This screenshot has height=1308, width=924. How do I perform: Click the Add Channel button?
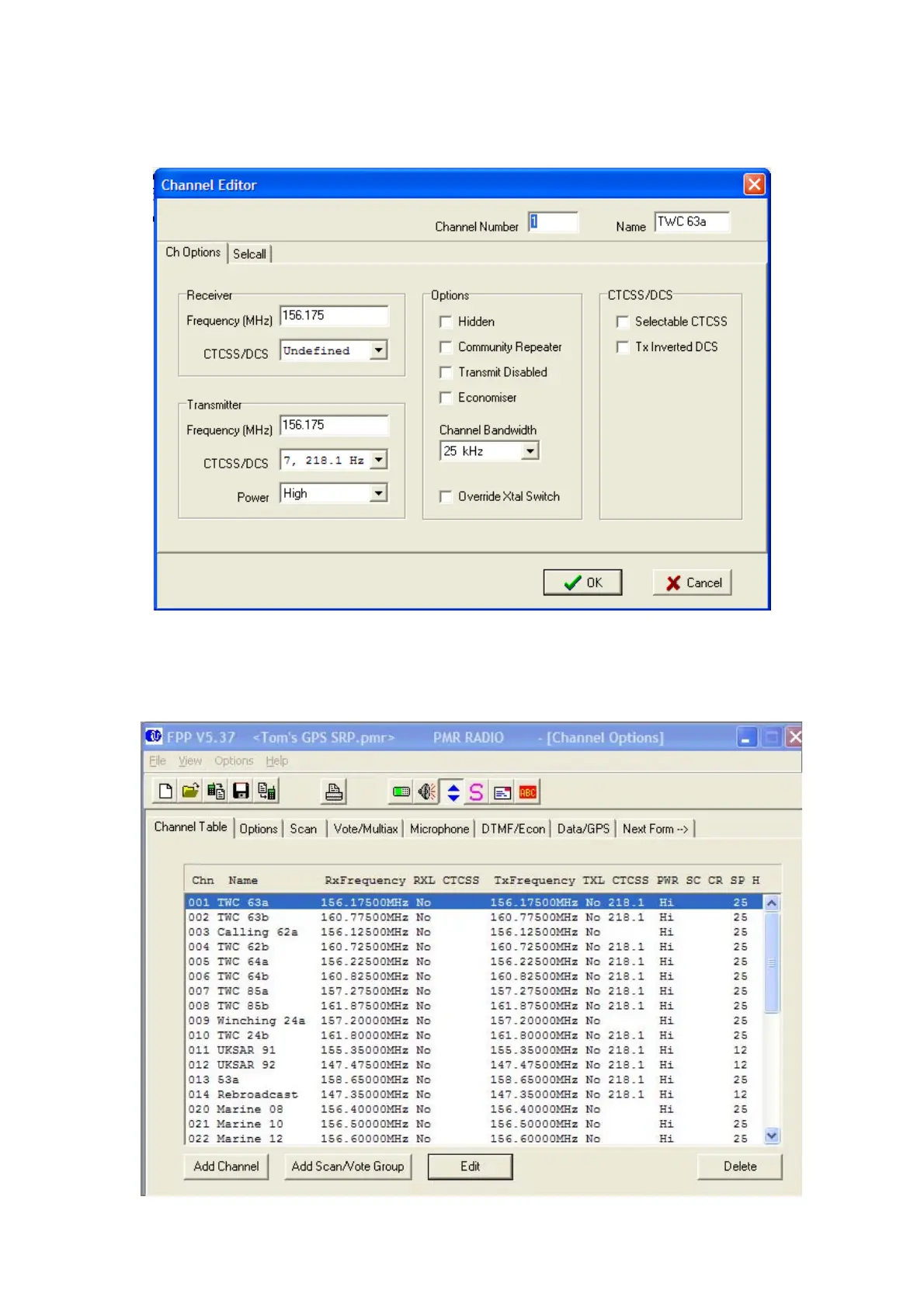coord(226,1167)
